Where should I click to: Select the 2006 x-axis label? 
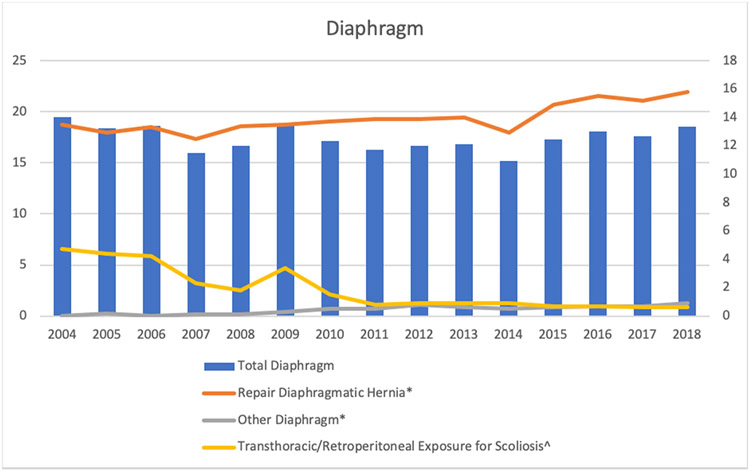(151, 334)
